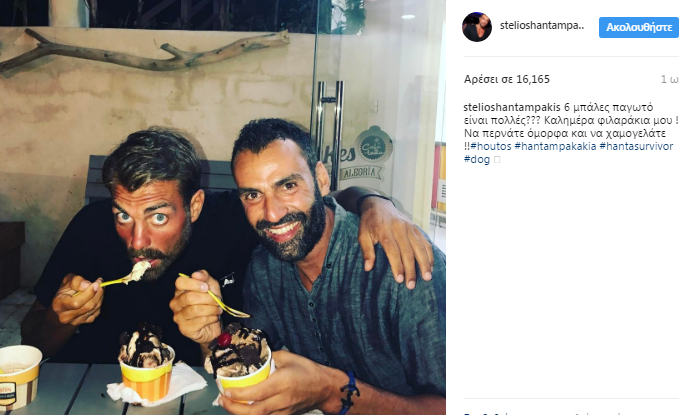This screenshot has height=415, width=687.
Task: Open the #hantasurvivor hashtag
Action: tap(636, 146)
